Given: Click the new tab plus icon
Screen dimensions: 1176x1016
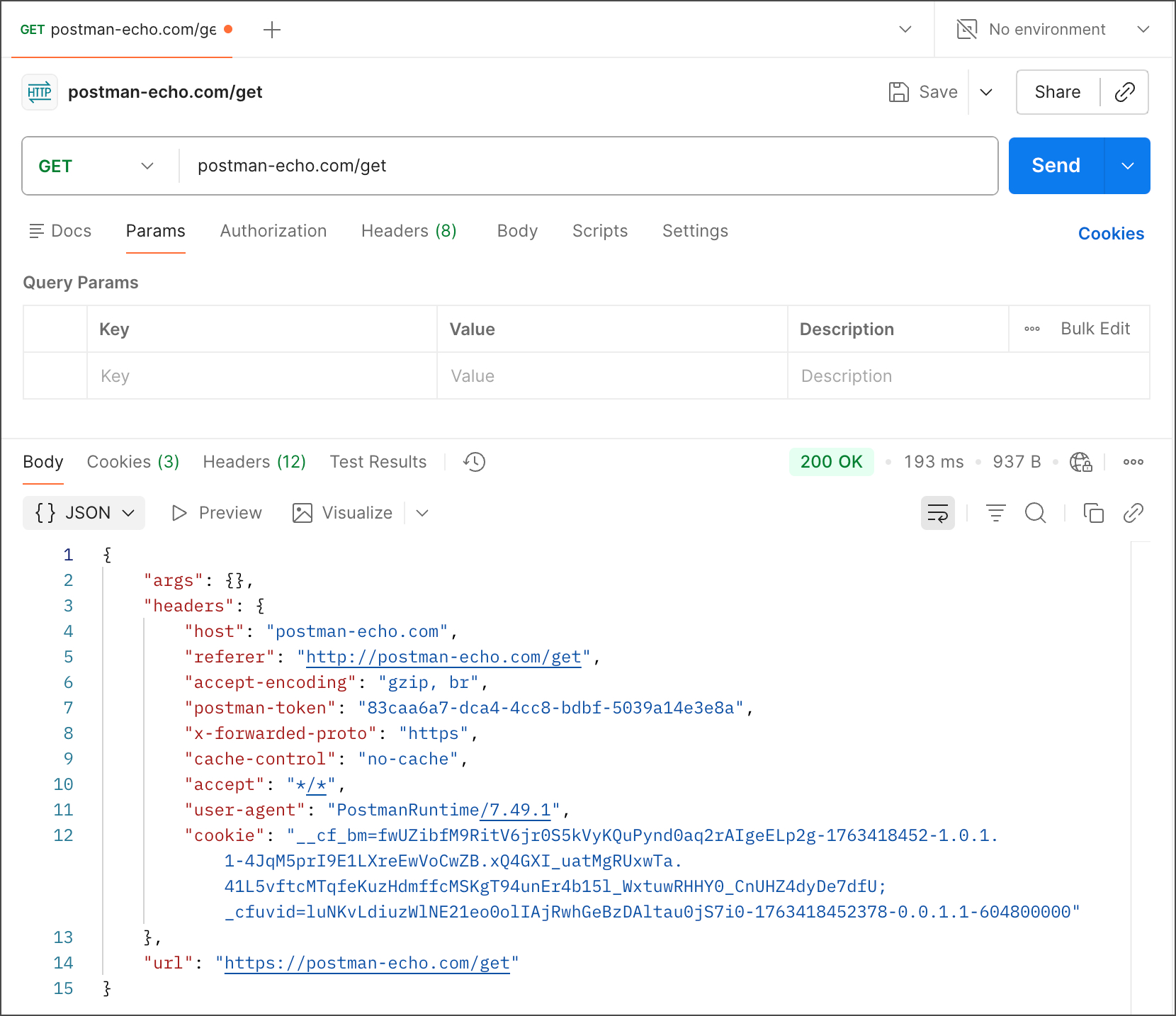Looking at the screenshot, I should (272, 30).
